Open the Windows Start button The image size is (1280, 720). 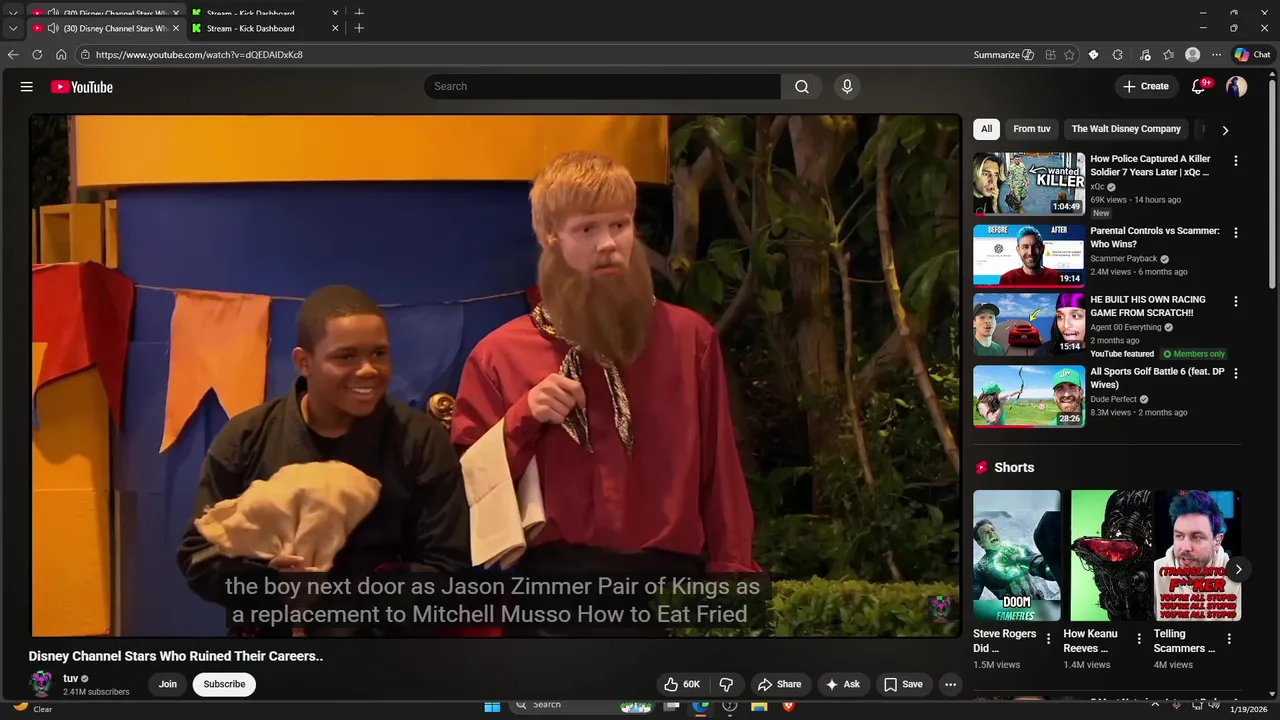coord(492,706)
